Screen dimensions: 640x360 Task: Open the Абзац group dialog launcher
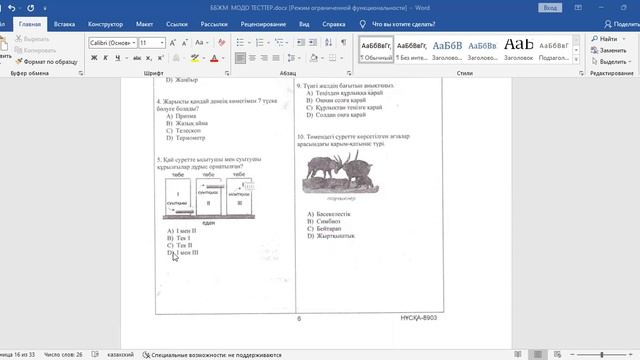coord(349,73)
